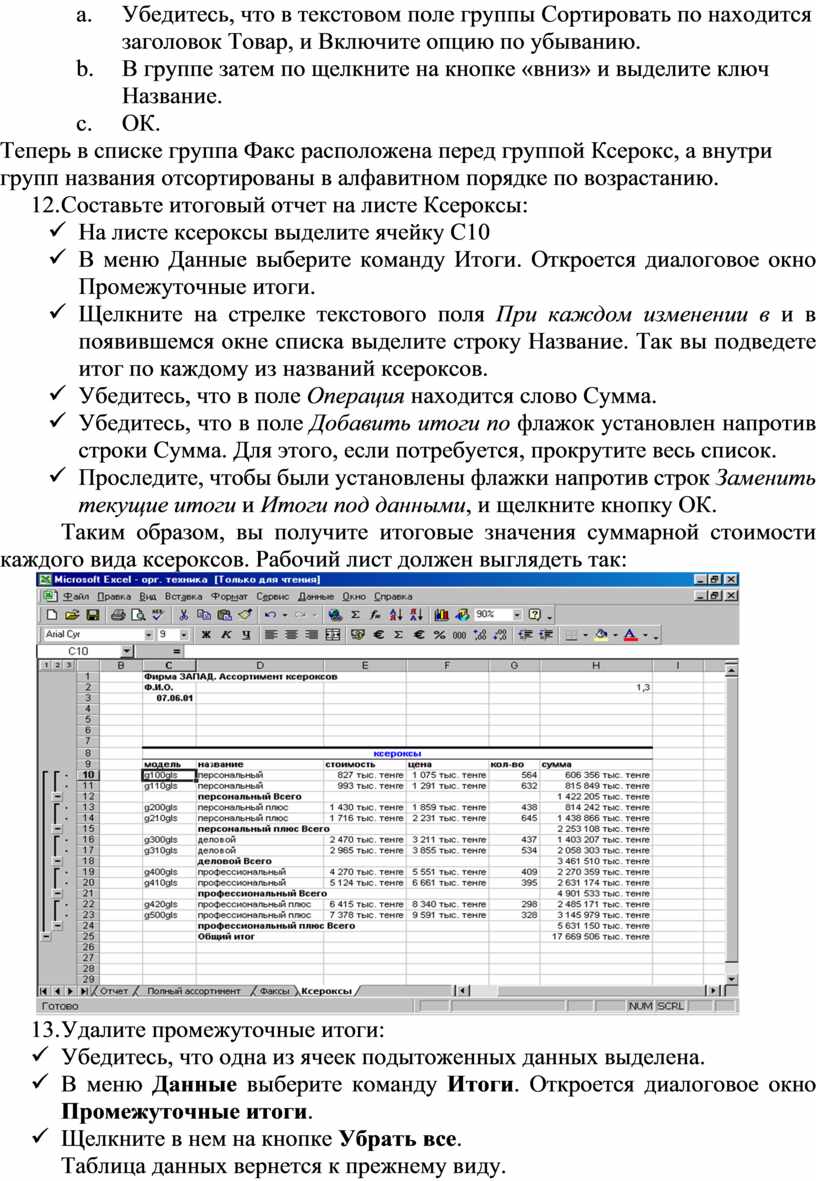Toggle Italic formatting button
Viewport: 816px width, 1181px height.
(x=226, y=634)
